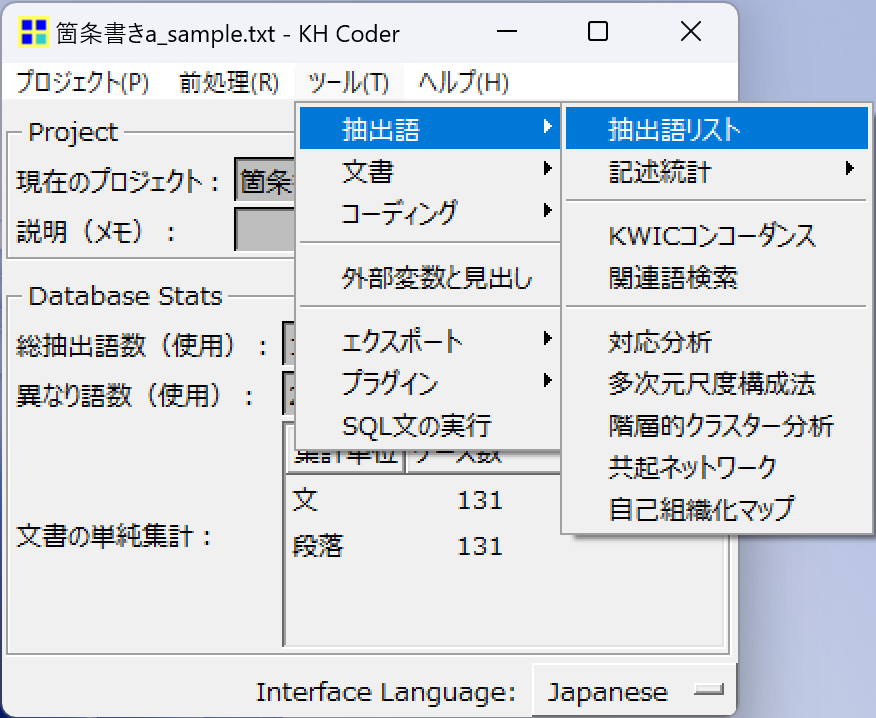
Task: Select 抽出語 in the tools menu
Action: pos(430,129)
